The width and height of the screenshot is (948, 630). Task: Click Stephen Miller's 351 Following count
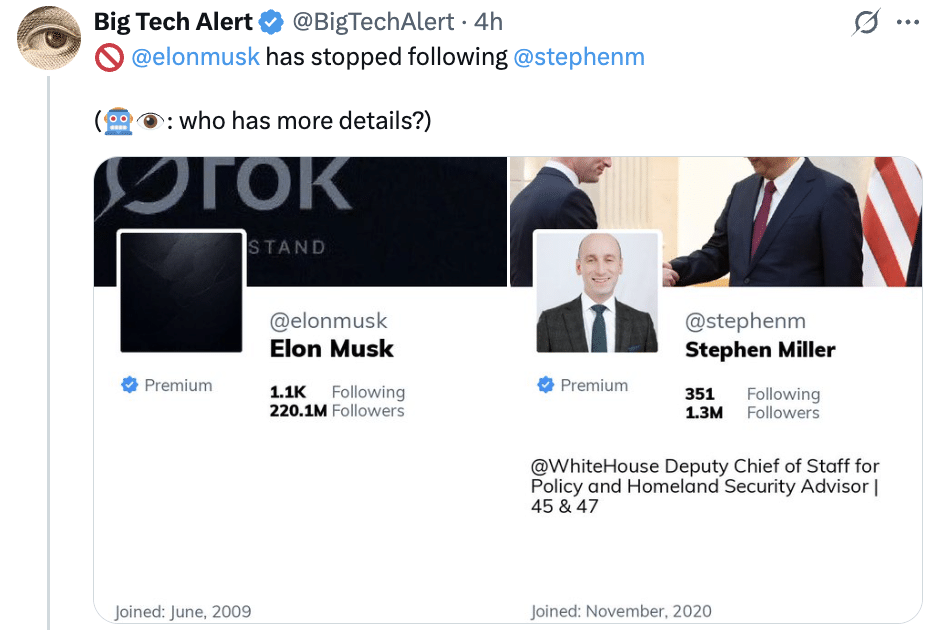752,394
